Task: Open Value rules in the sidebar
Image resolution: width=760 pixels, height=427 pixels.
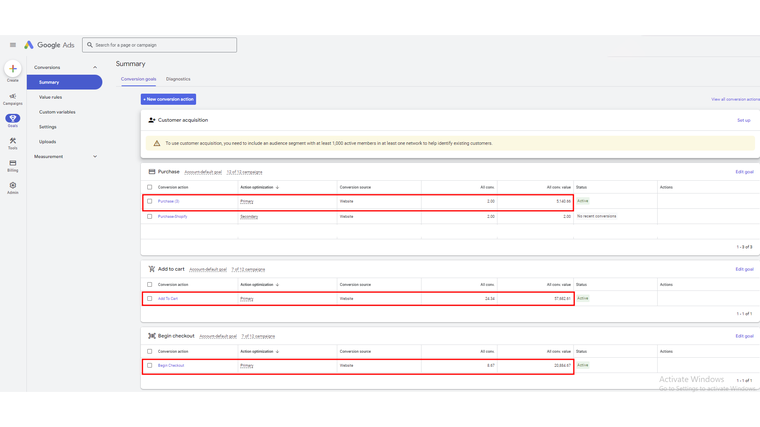Action: 50,97
